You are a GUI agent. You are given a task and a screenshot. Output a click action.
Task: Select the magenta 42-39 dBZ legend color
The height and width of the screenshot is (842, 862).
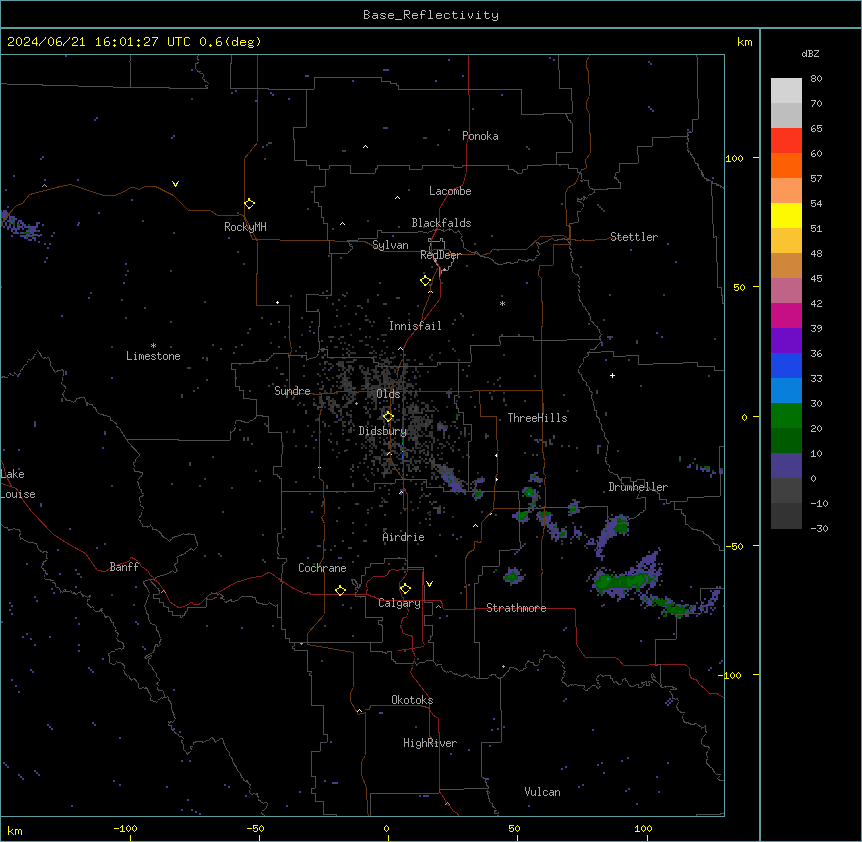(786, 315)
